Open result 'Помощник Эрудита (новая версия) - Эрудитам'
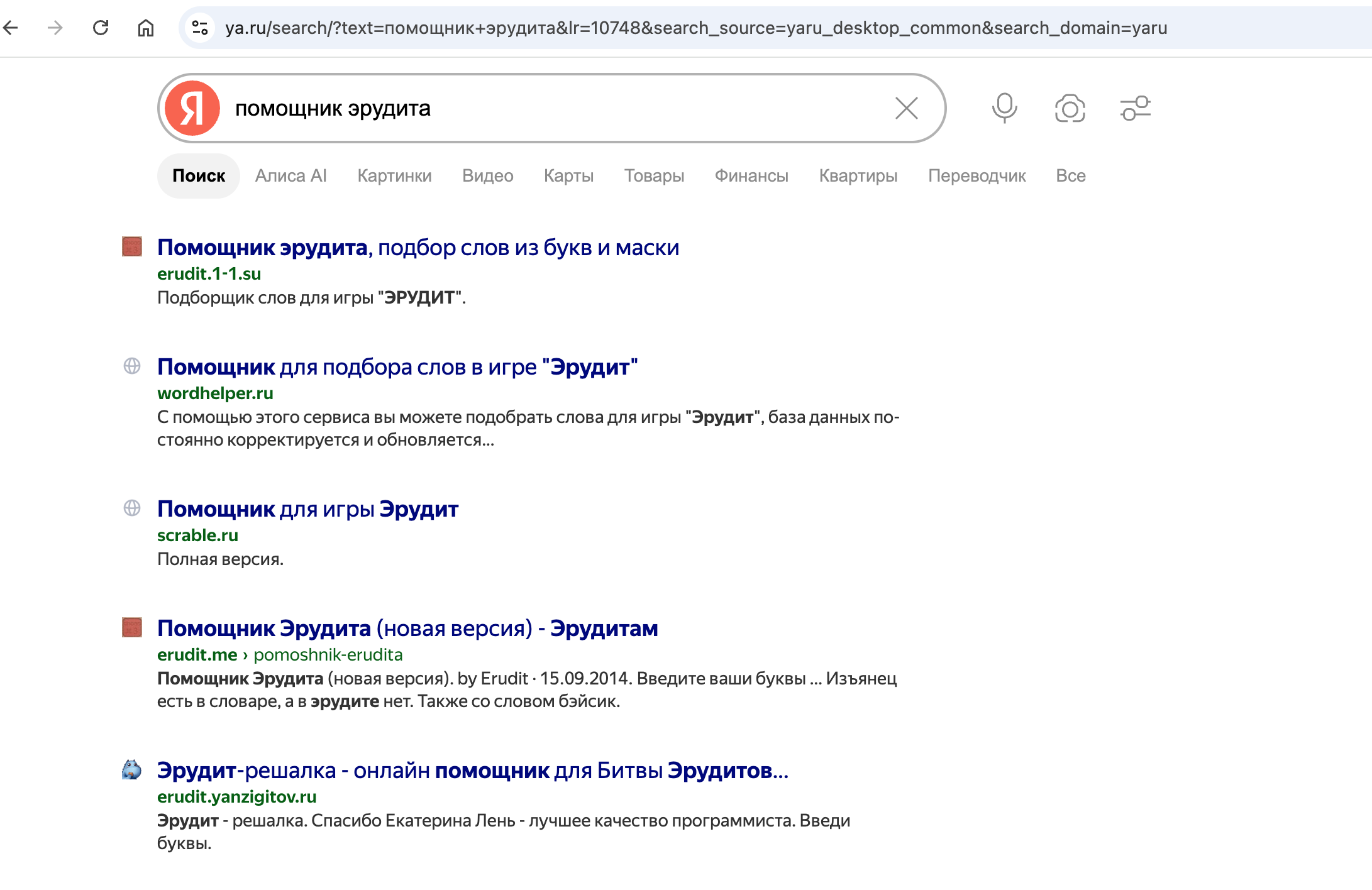 tap(407, 629)
